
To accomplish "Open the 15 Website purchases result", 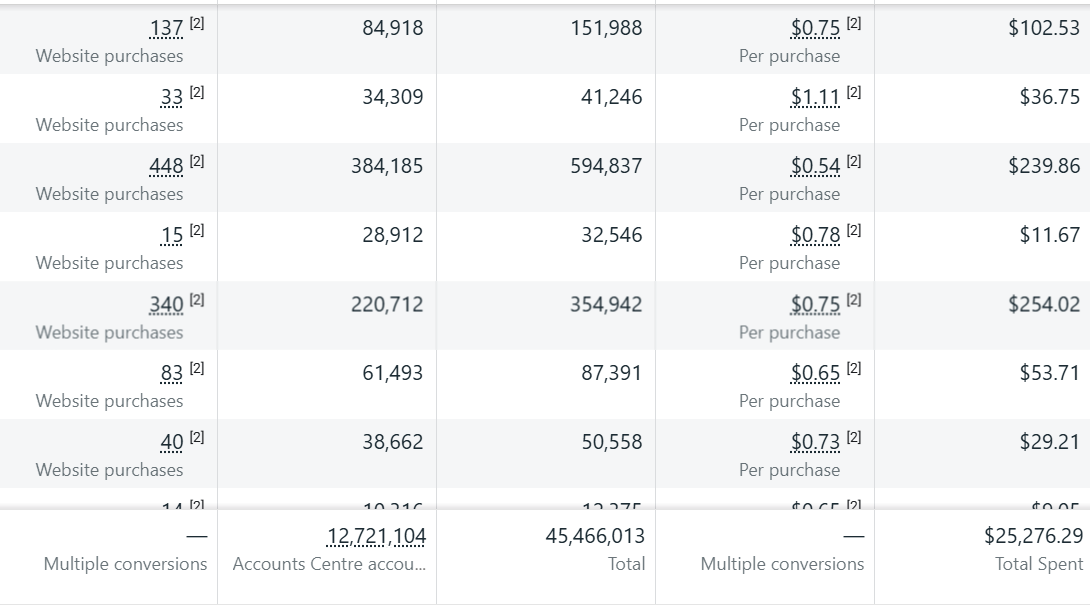I will tap(172, 235).
